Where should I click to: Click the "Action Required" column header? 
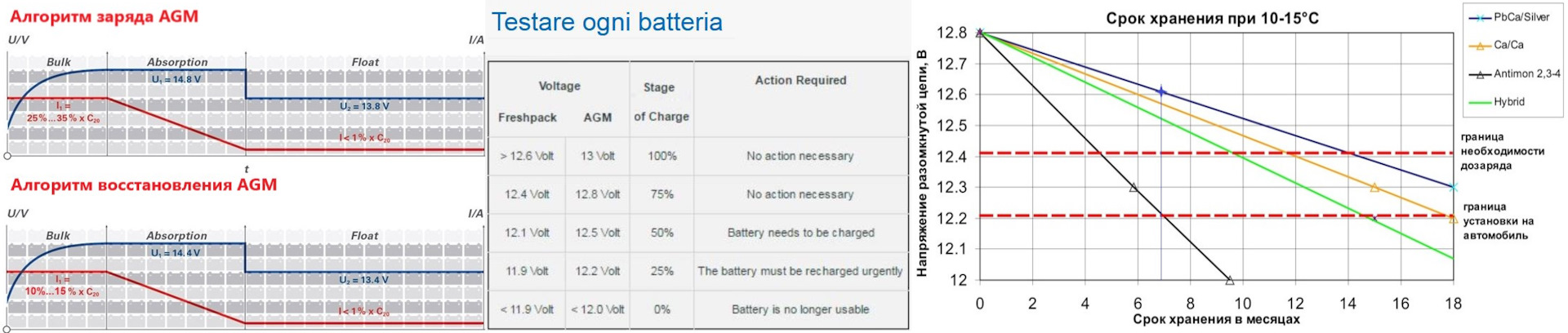click(x=800, y=80)
